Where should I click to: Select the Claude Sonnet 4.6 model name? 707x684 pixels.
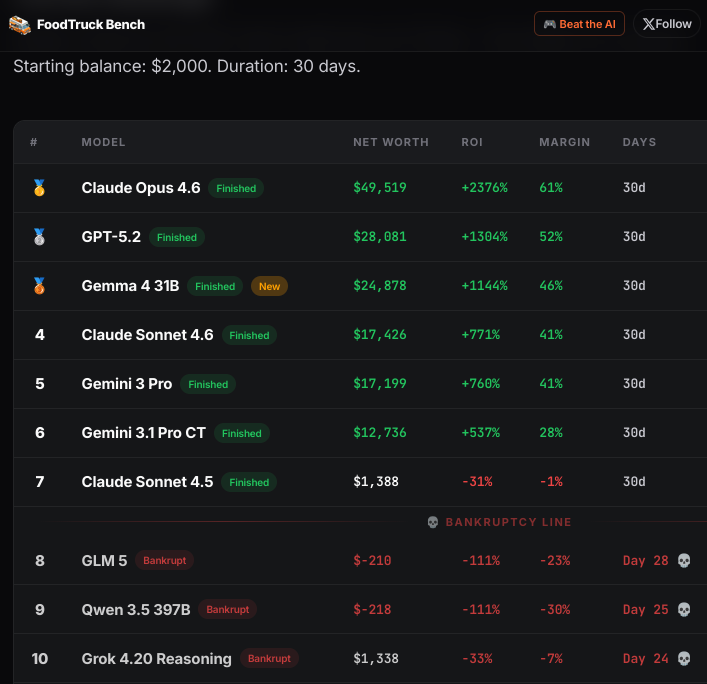[x=147, y=335]
